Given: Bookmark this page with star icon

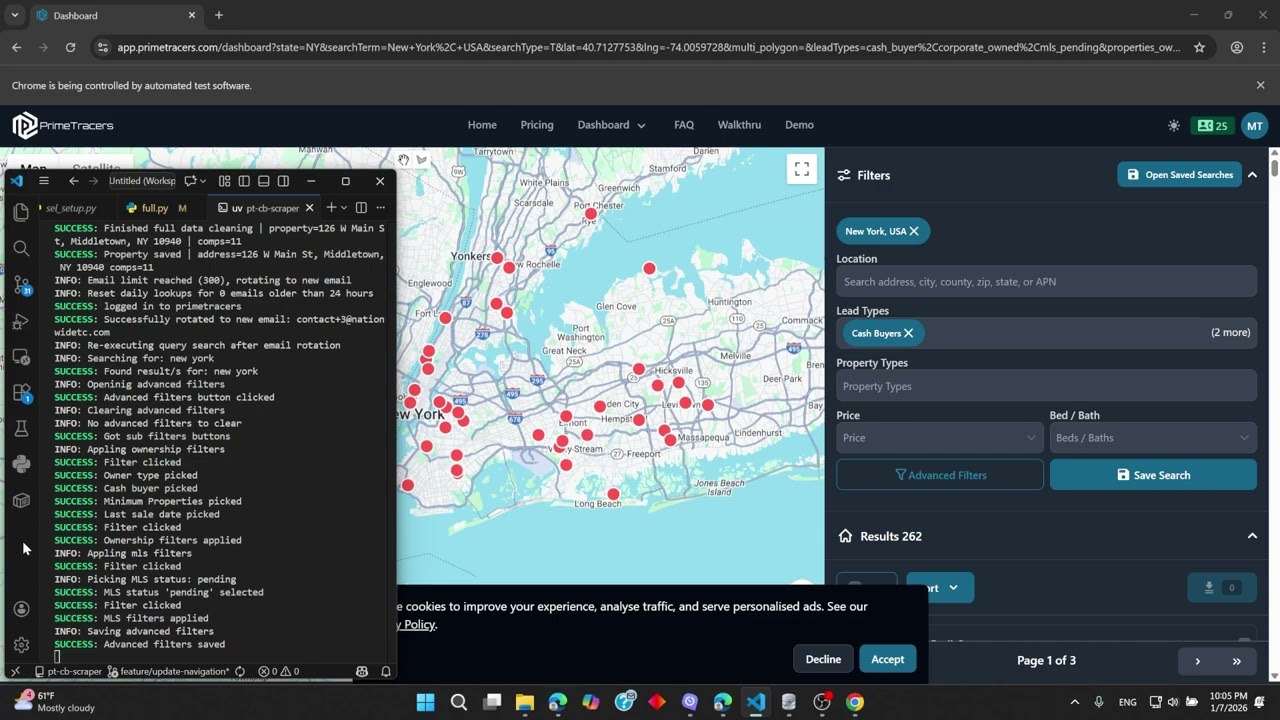Looking at the screenshot, I should coord(1199,47).
